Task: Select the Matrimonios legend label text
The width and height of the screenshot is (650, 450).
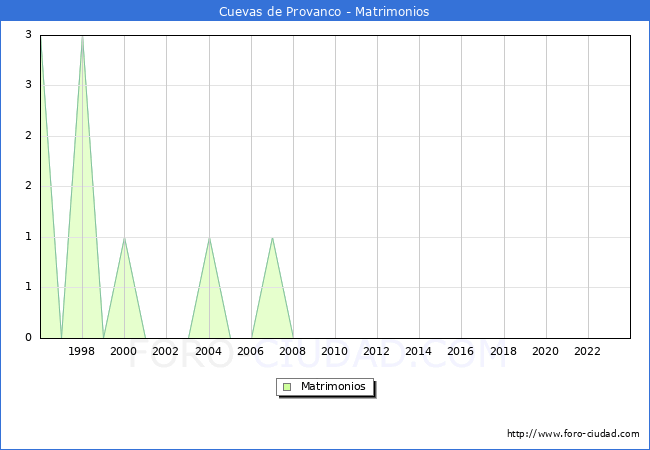Action: [x=334, y=386]
